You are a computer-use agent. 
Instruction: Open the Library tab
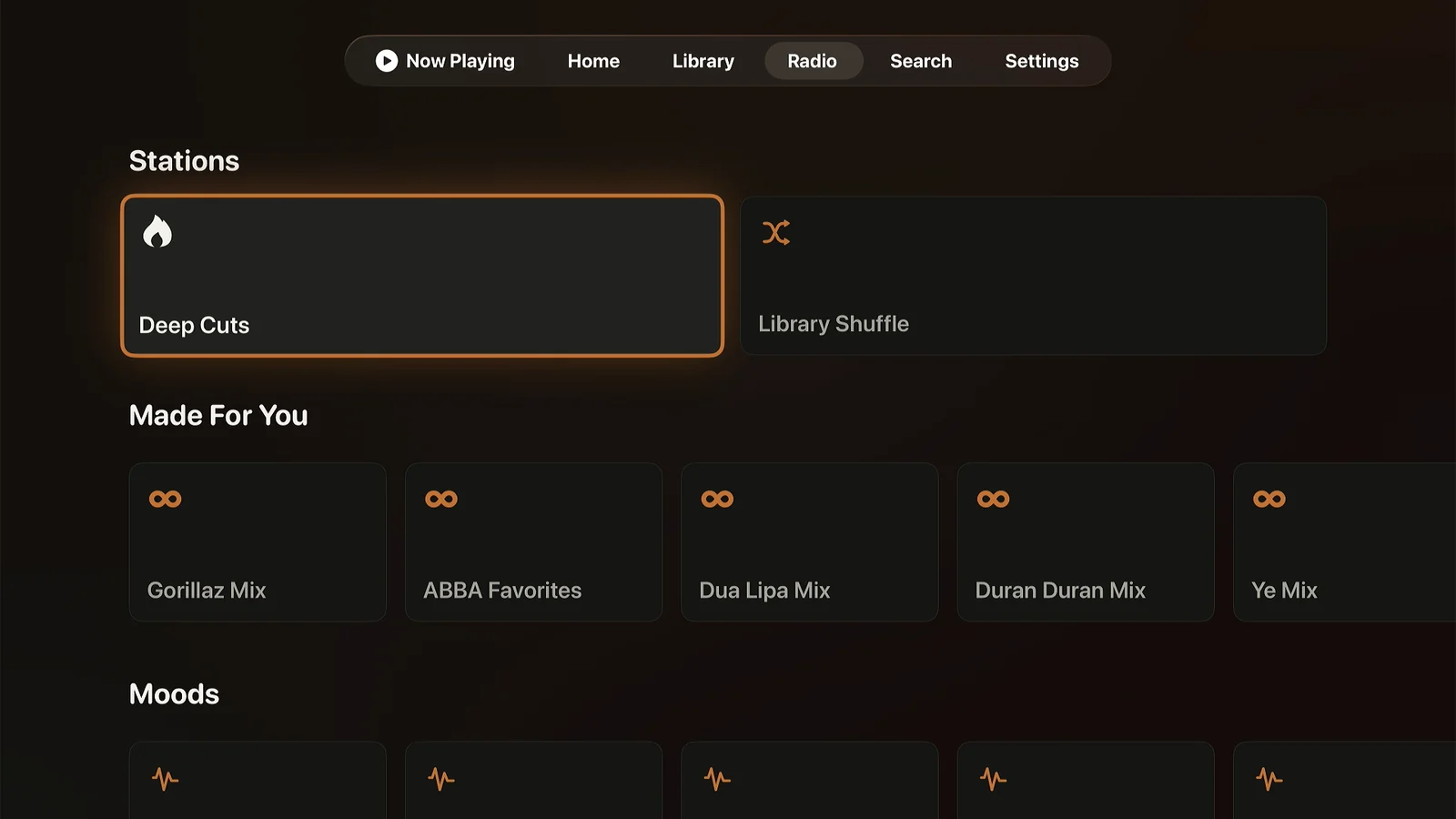(x=703, y=61)
